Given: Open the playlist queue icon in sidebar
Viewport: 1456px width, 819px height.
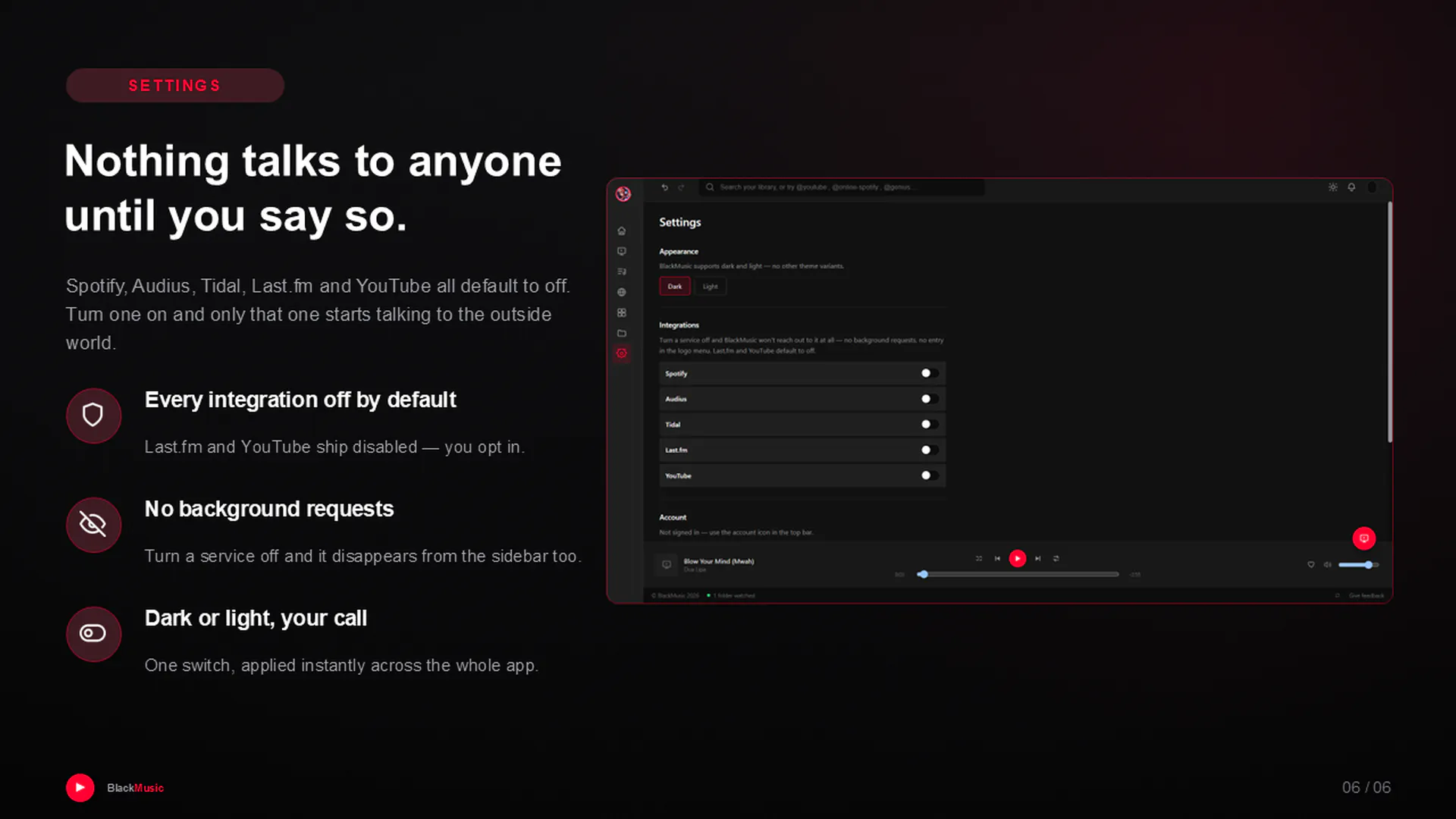Looking at the screenshot, I should tap(622, 271).
